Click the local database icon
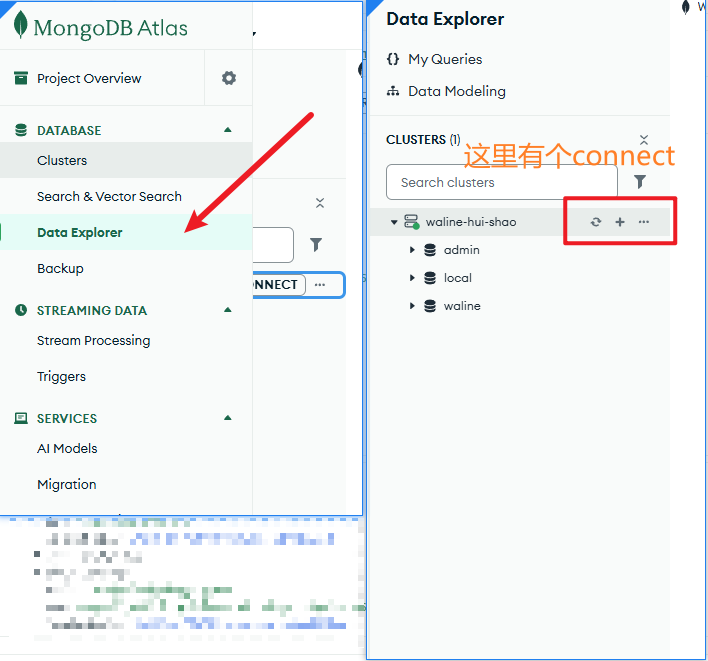 (430, 278)
